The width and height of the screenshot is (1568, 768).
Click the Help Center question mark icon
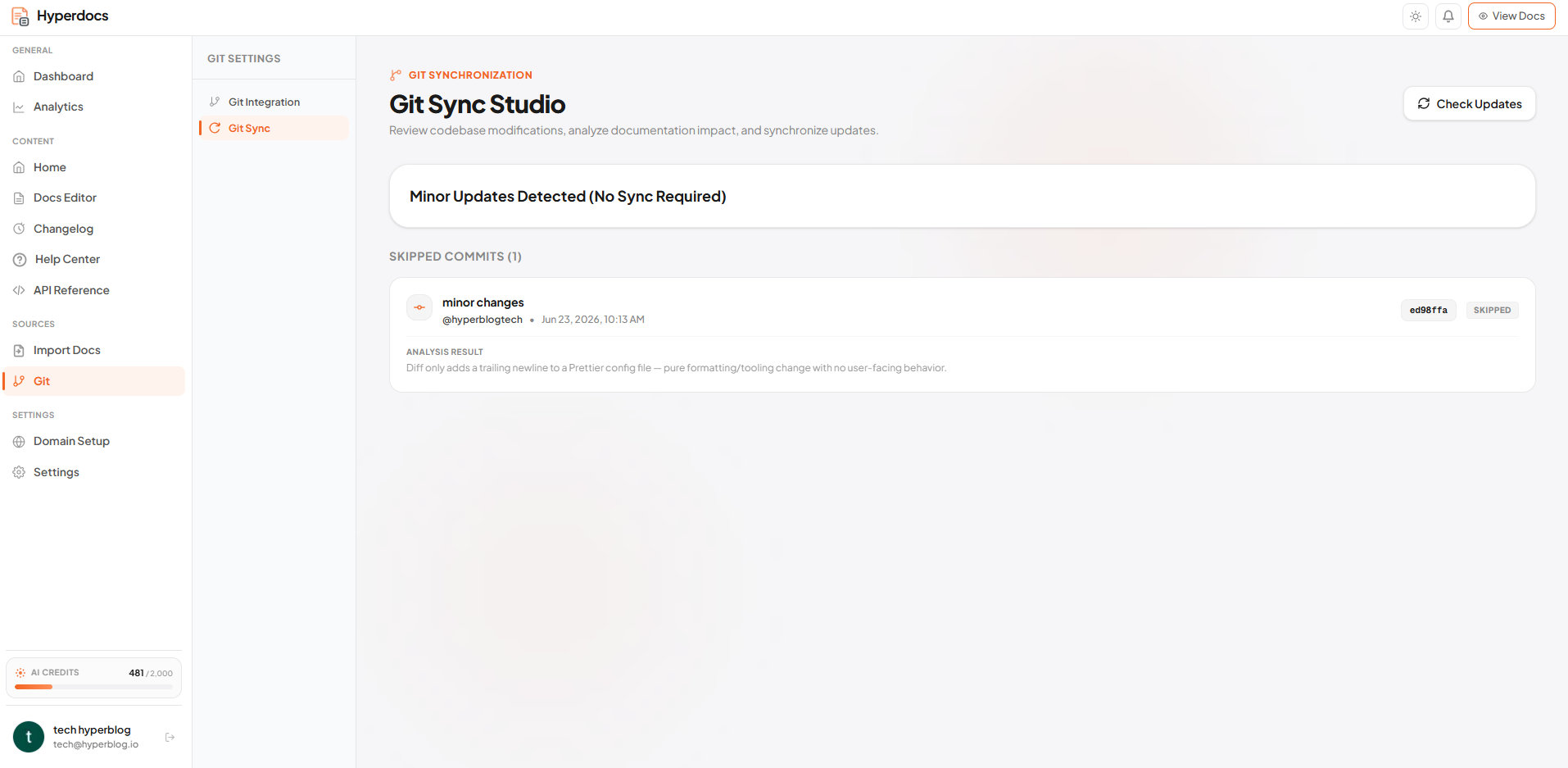pos(20,259)
